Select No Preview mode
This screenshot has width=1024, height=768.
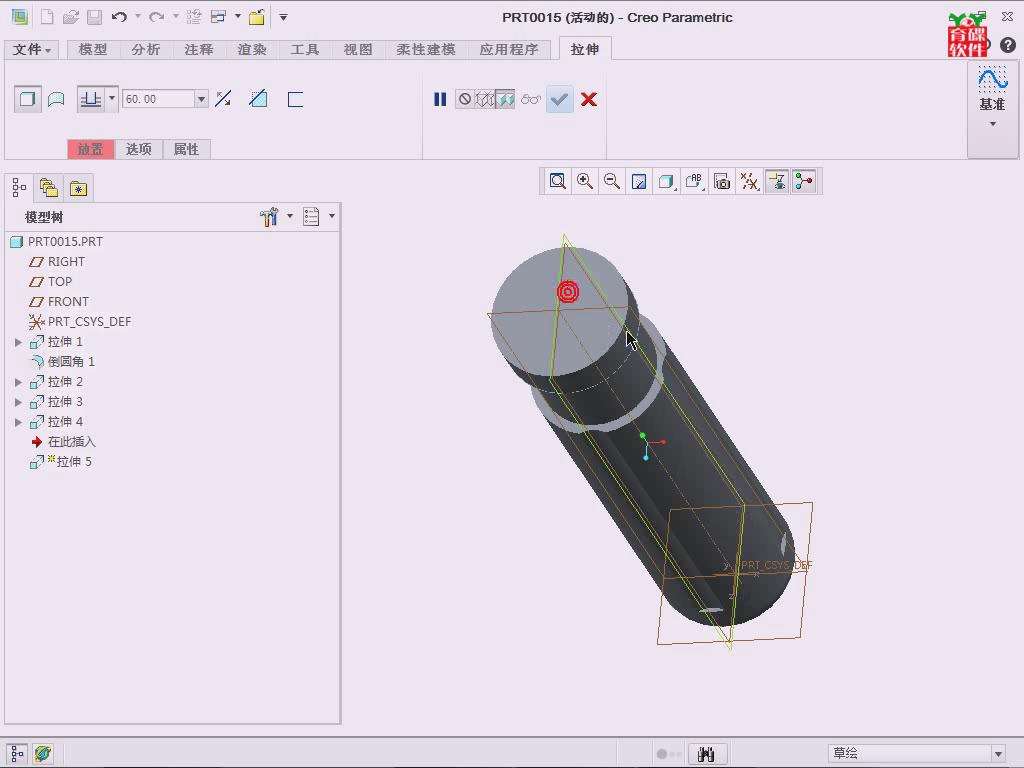pyautogui.click(x=464, y=99)
